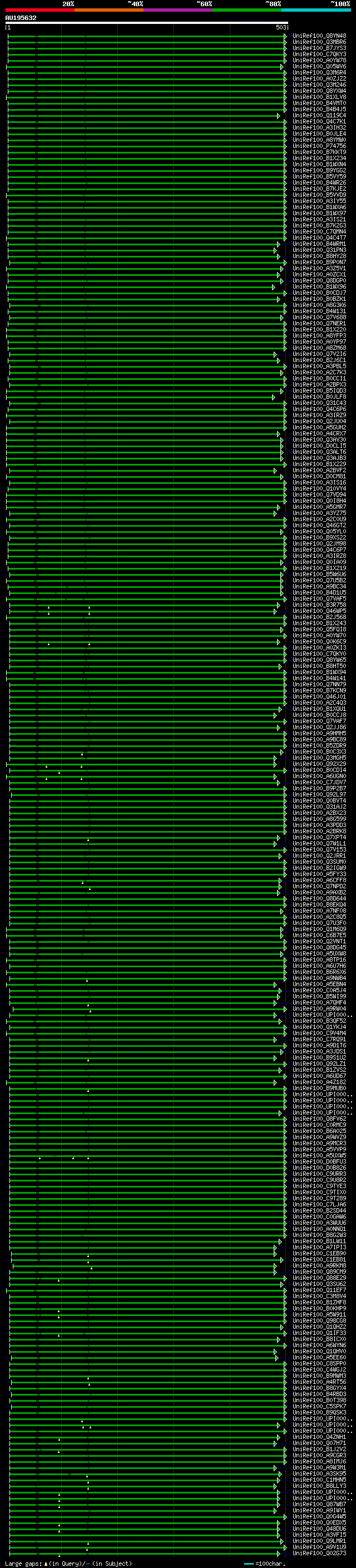Select the UniRef100_C6B7E5 label
The image size is (356, 1568).
(319, 935)
